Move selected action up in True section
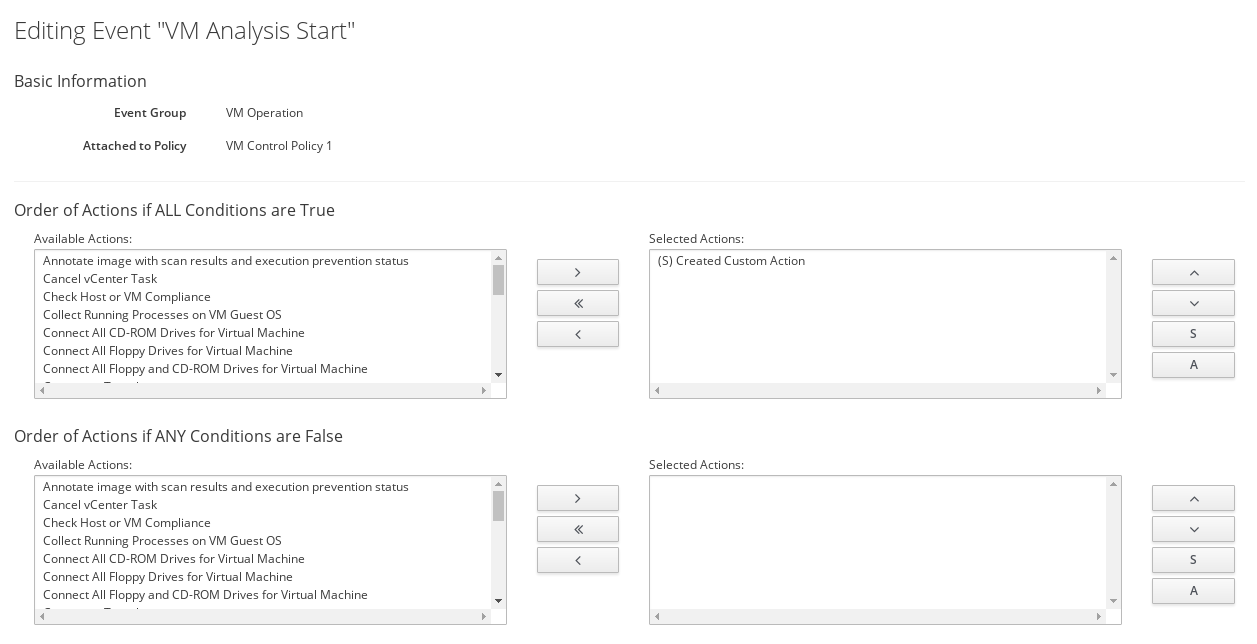The width and height of the screenshot is (1257, 644). (x=1193, y=272)
